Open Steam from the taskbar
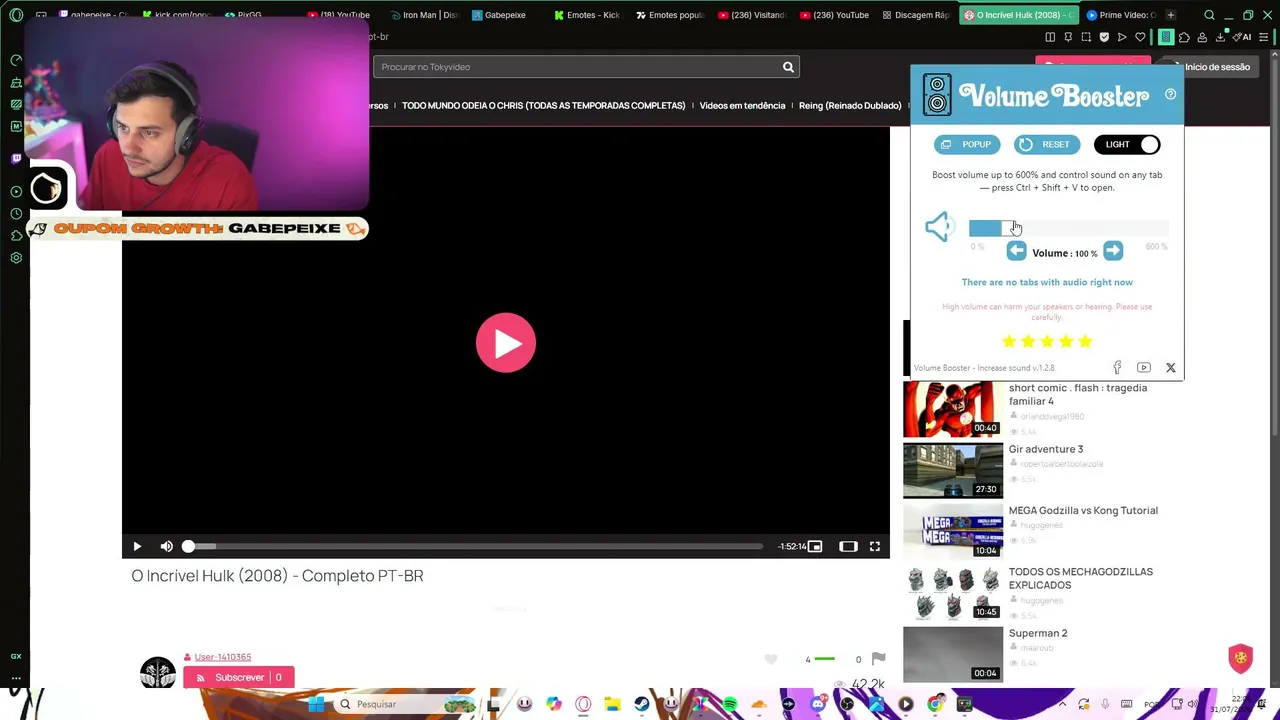1280x720 pixels. [642, 704]
